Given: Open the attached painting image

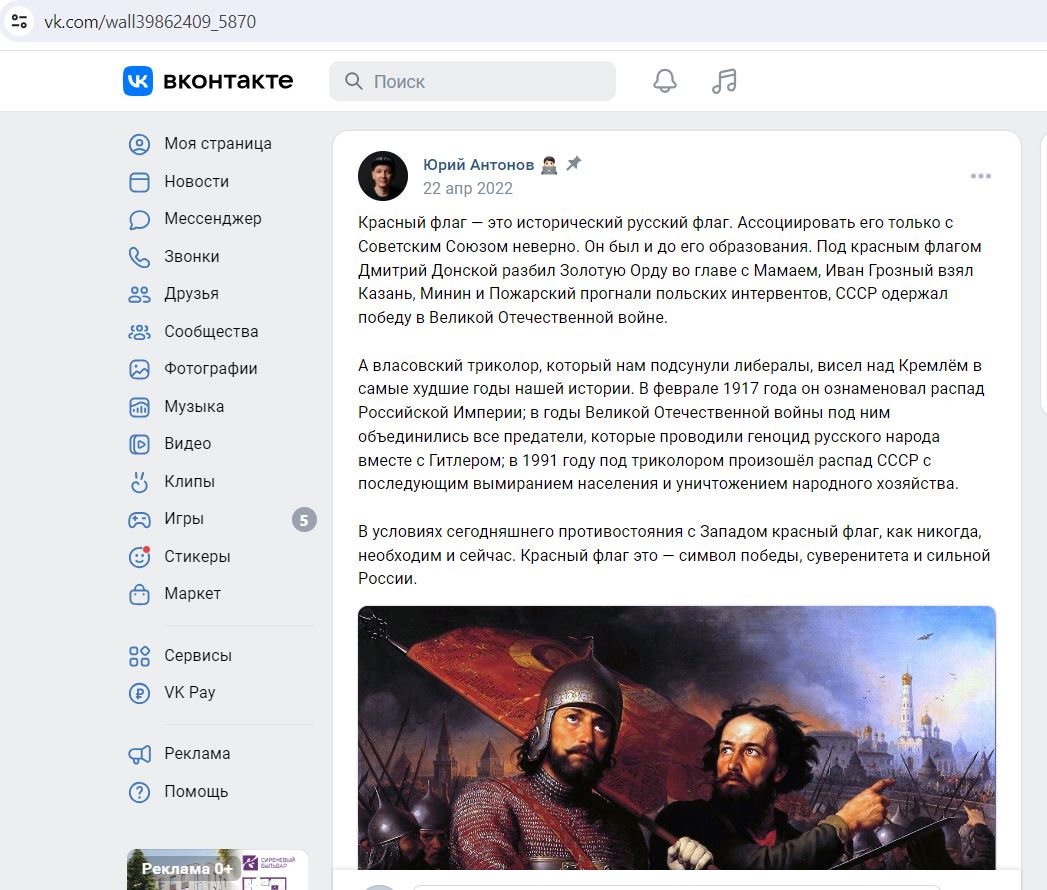Looking at the screenshot, I should point(676,738).
